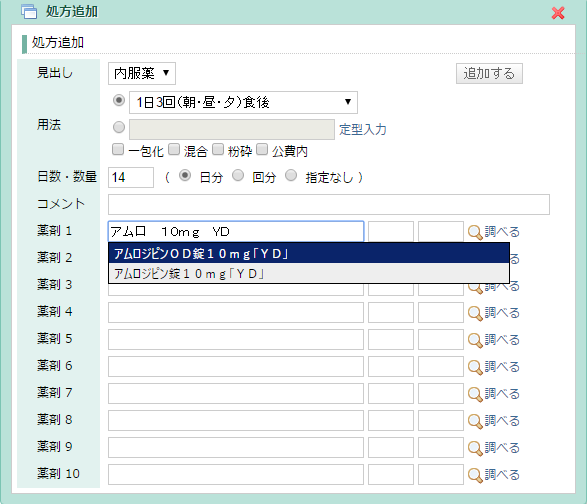Pick suggestion アムロジピン錠10mg「YD」
Viewport: 587px width, 504px height.
(x=309, y=273)
